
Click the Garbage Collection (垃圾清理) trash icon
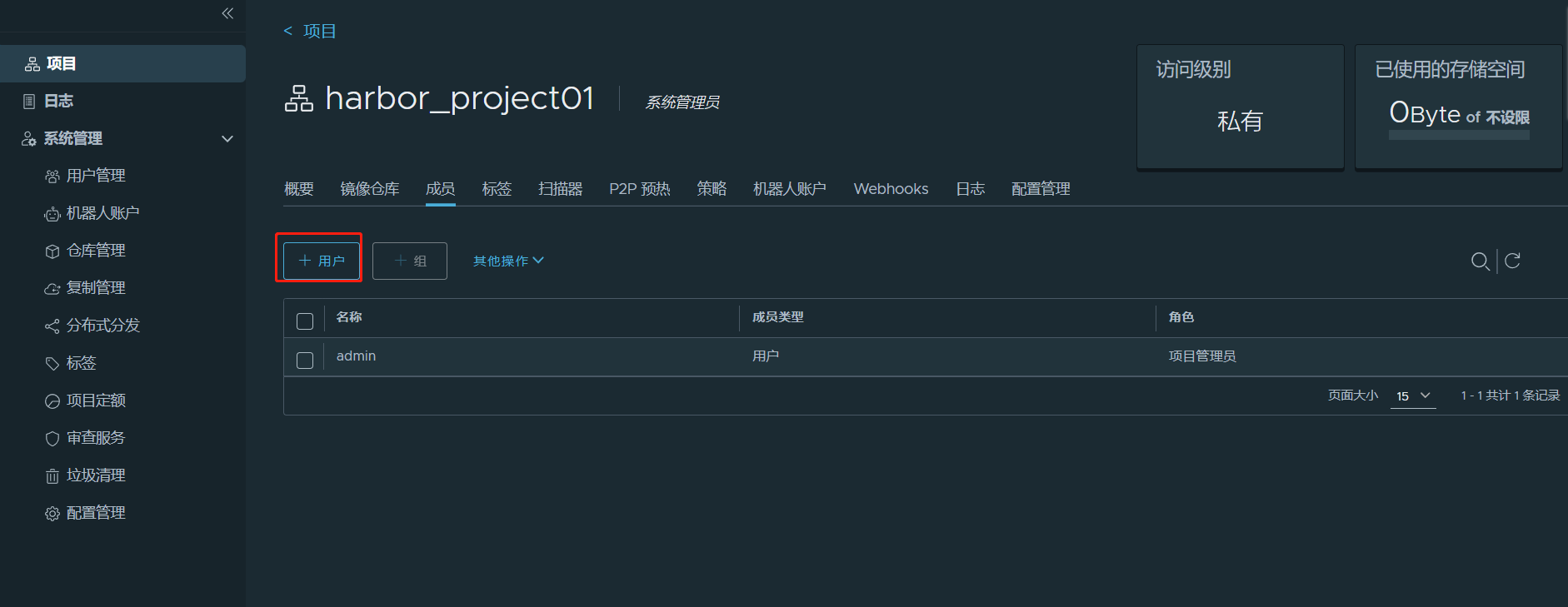click(x=52, y=476)
